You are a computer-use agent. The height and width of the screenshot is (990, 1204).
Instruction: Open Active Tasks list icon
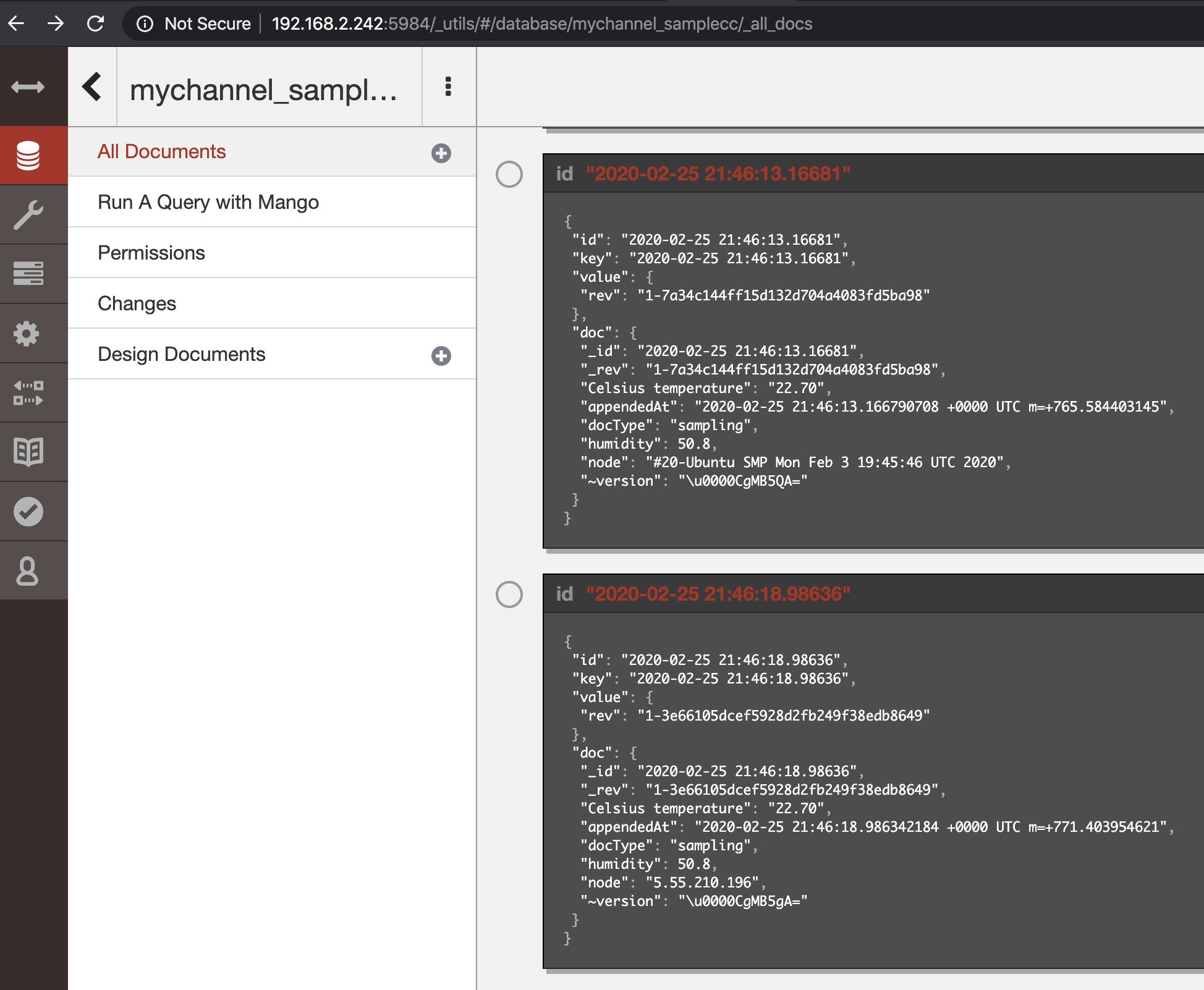pyautogui.click(x=28, y=273)
